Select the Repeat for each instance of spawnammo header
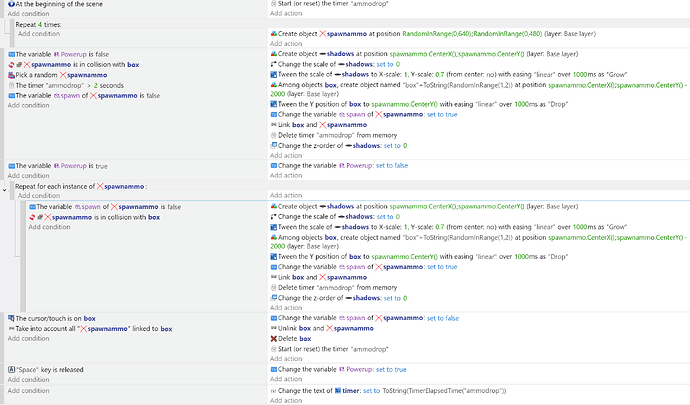690x405 pixels. click(81, 186)
